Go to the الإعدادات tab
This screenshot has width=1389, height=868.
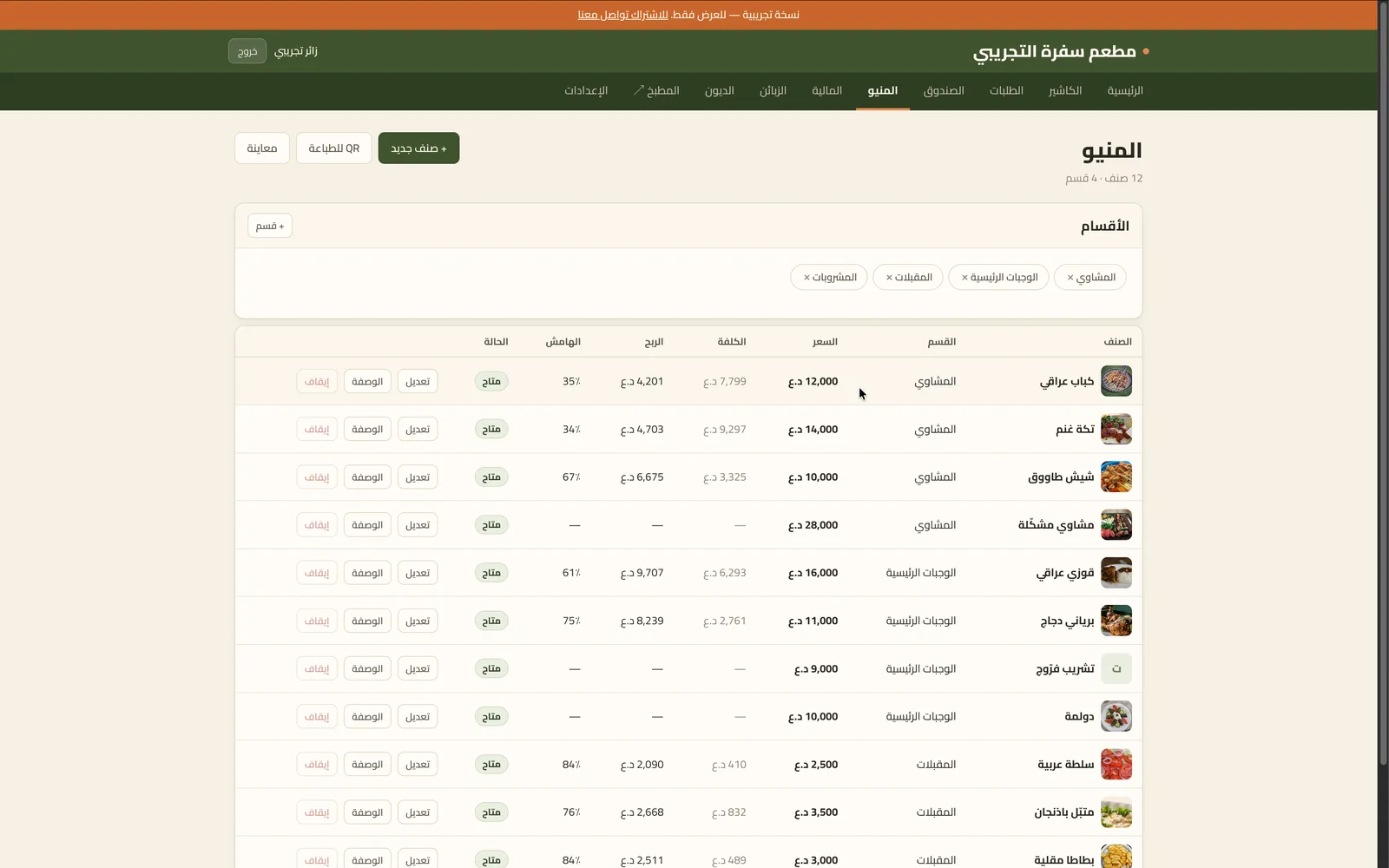(586, 90)
